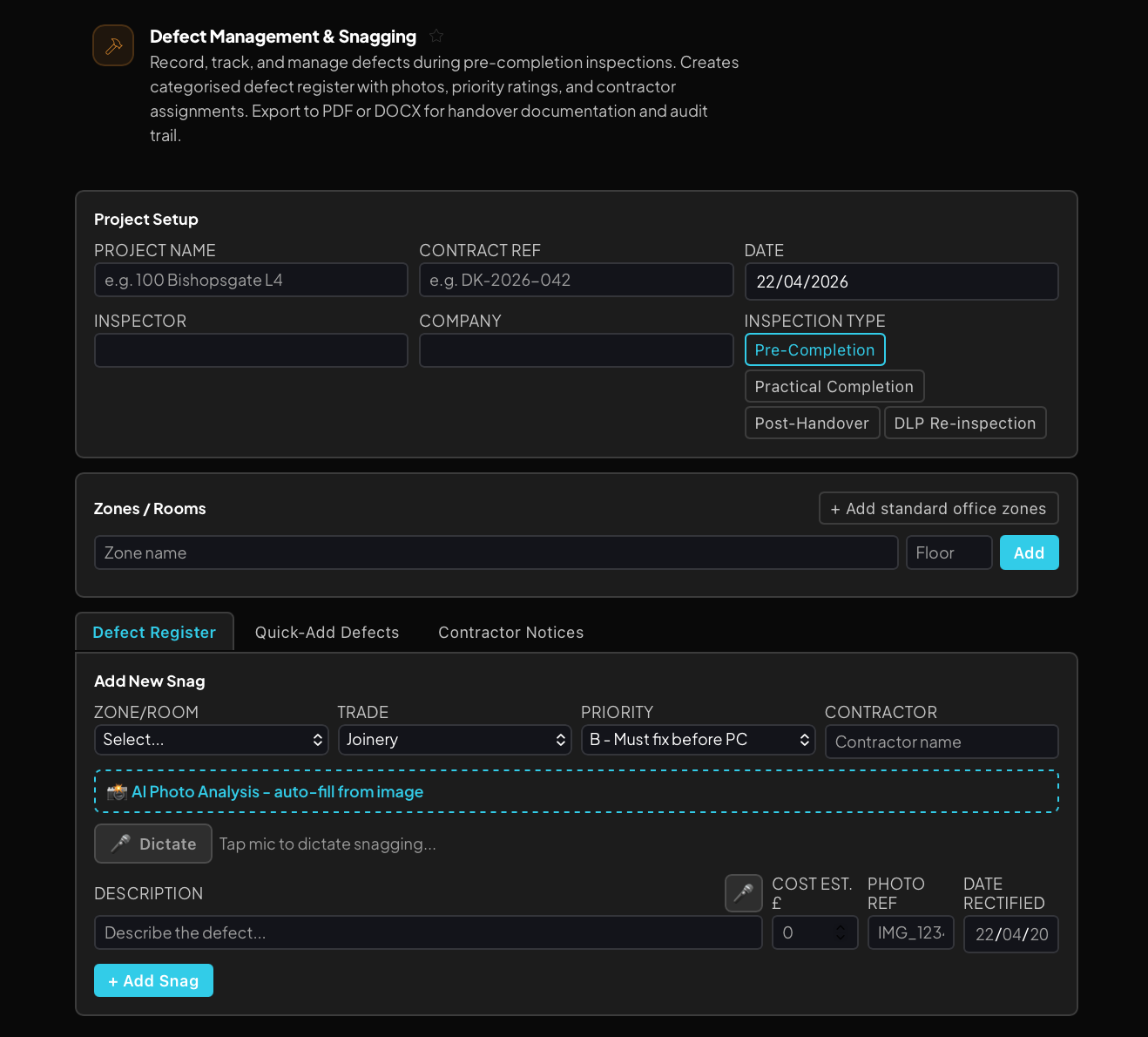
Task: Select DLP Re-inspection type
Action: point(965,423)
